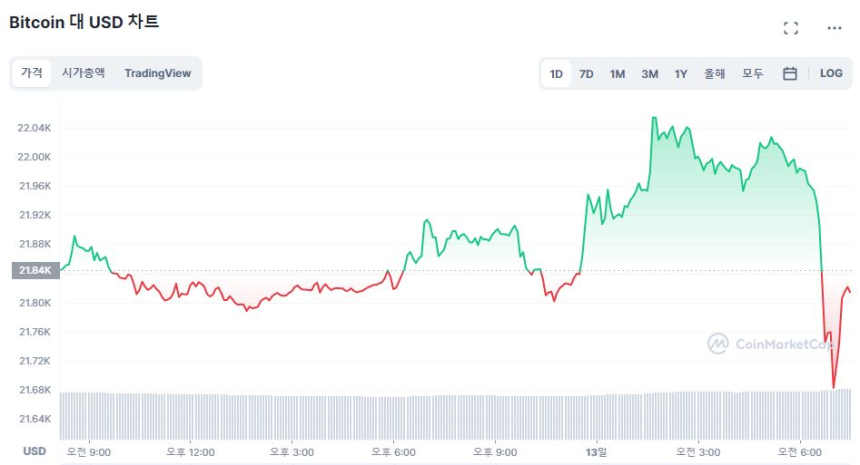Viewport: 860px width, 465px height.
Task: Open fullscreen chart view icon
Action: pyautogui.click(x=790, y=28)
